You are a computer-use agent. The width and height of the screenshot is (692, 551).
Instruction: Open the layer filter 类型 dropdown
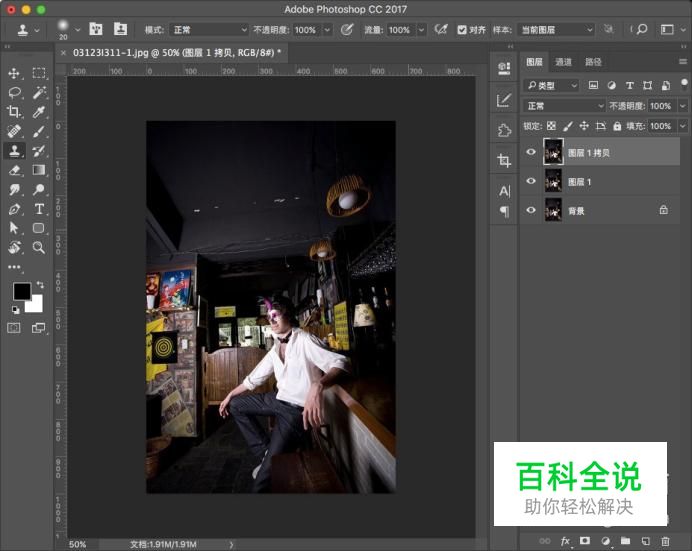[x=552, y=86]
